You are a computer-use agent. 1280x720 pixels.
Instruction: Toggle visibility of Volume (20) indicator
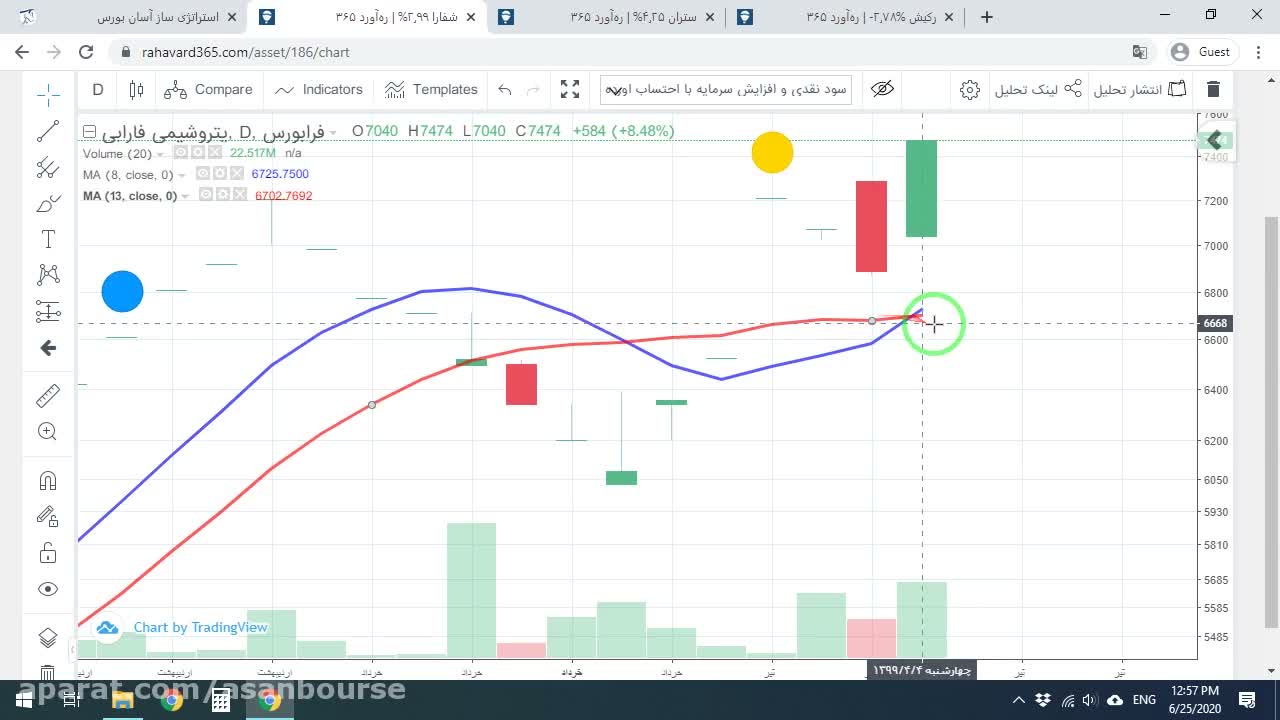tap(181, 153)
